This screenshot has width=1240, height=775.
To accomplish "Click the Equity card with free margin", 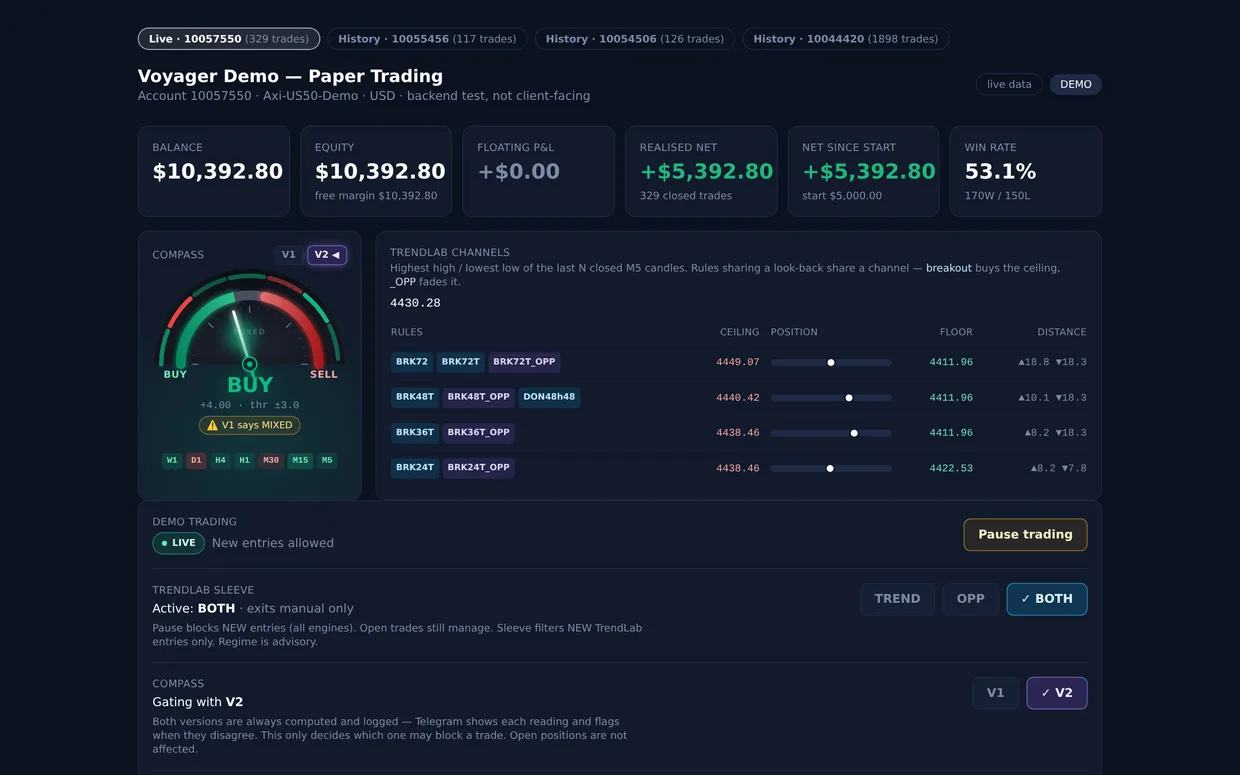I will (376, 171).
